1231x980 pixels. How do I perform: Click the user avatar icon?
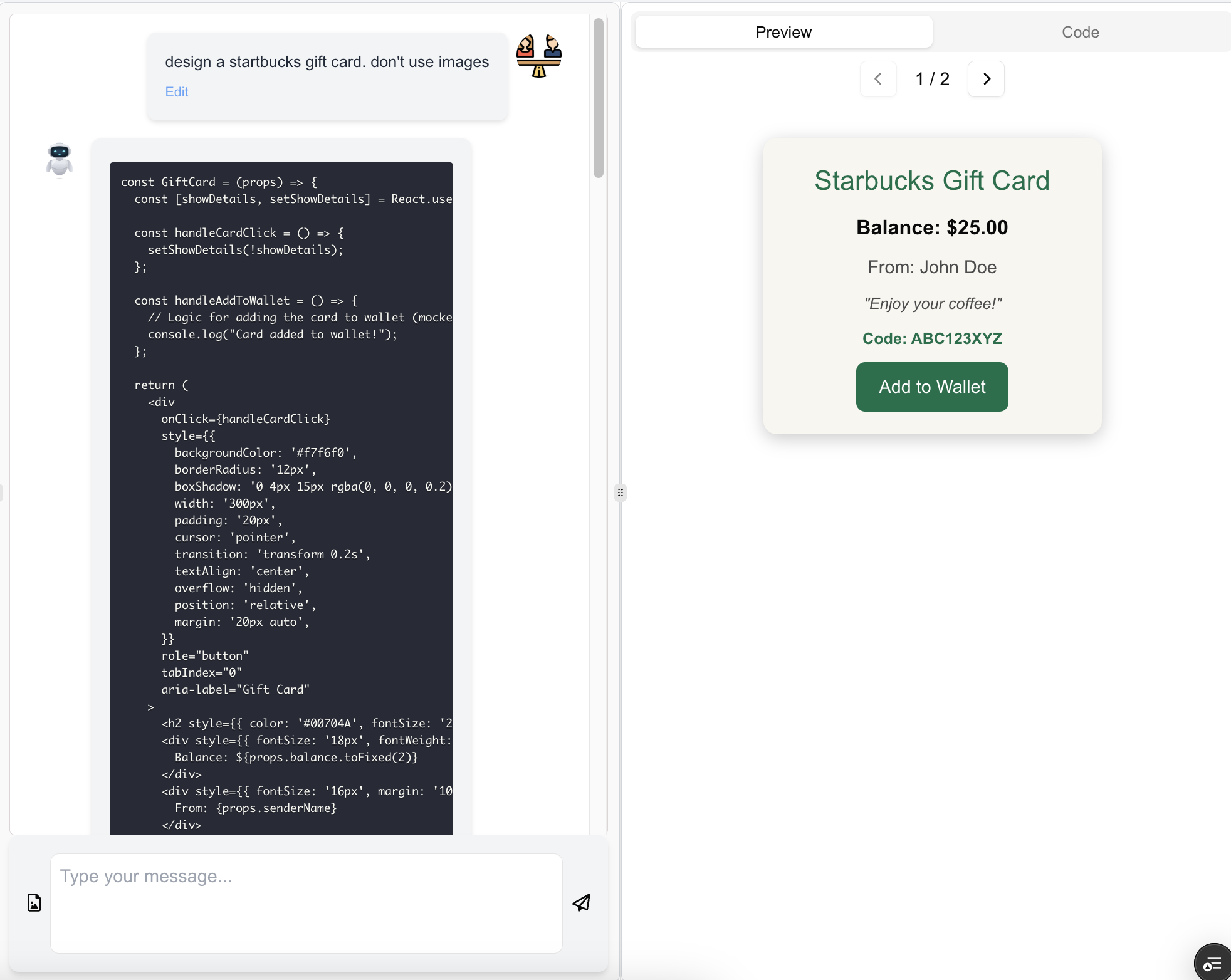[x=538, y=56]
